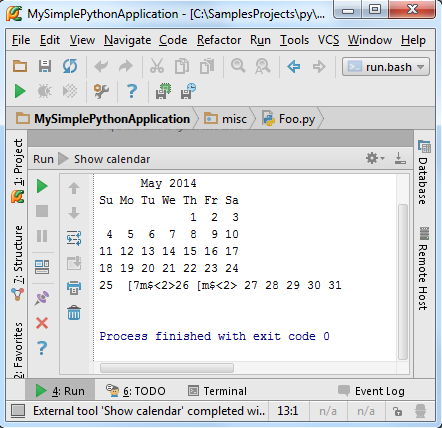The image size is (442, 428).
Task: Click the green Run button in the main toolbar
Action: (20, 91)
